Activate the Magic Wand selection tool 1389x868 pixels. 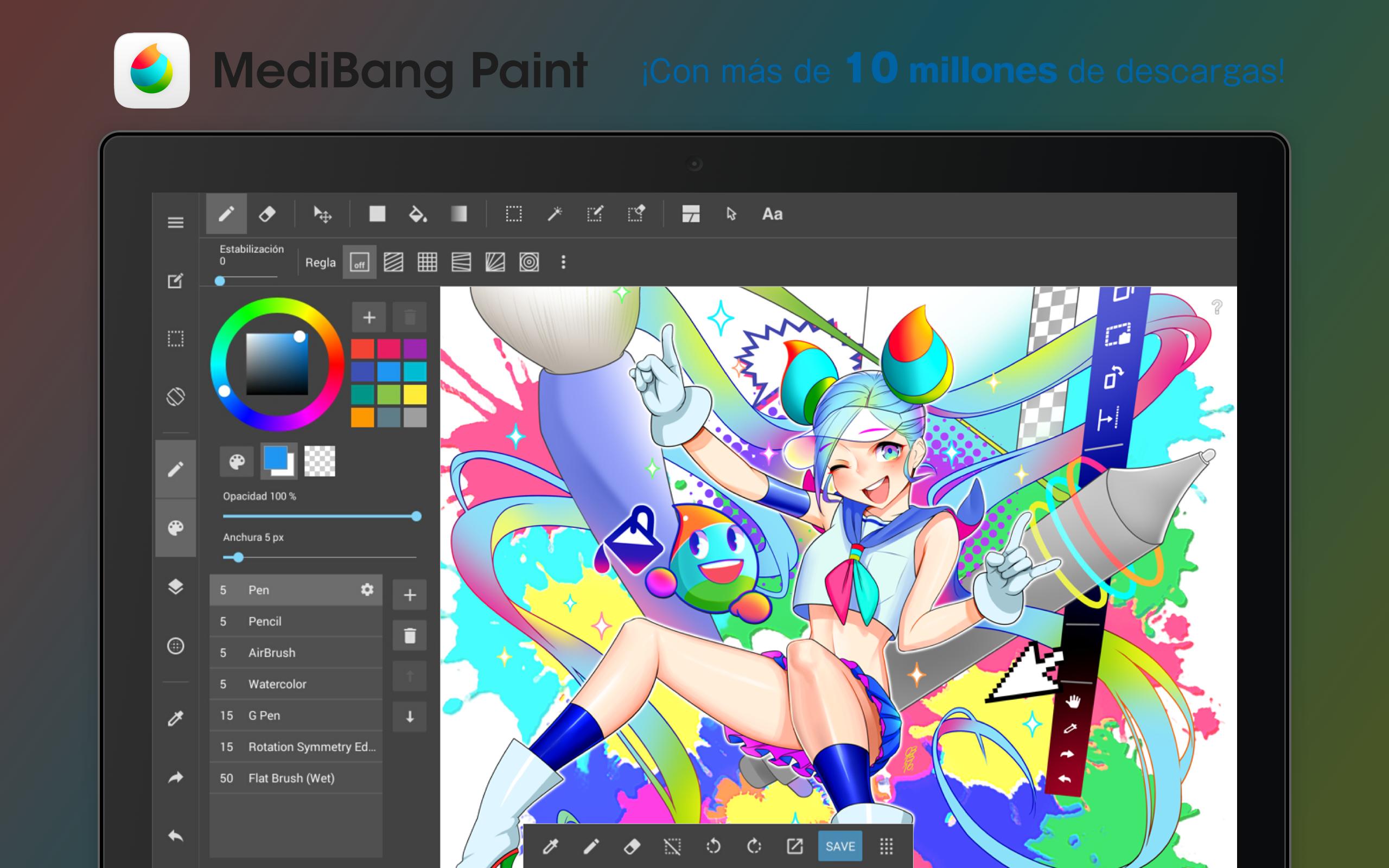click(555, 214)
